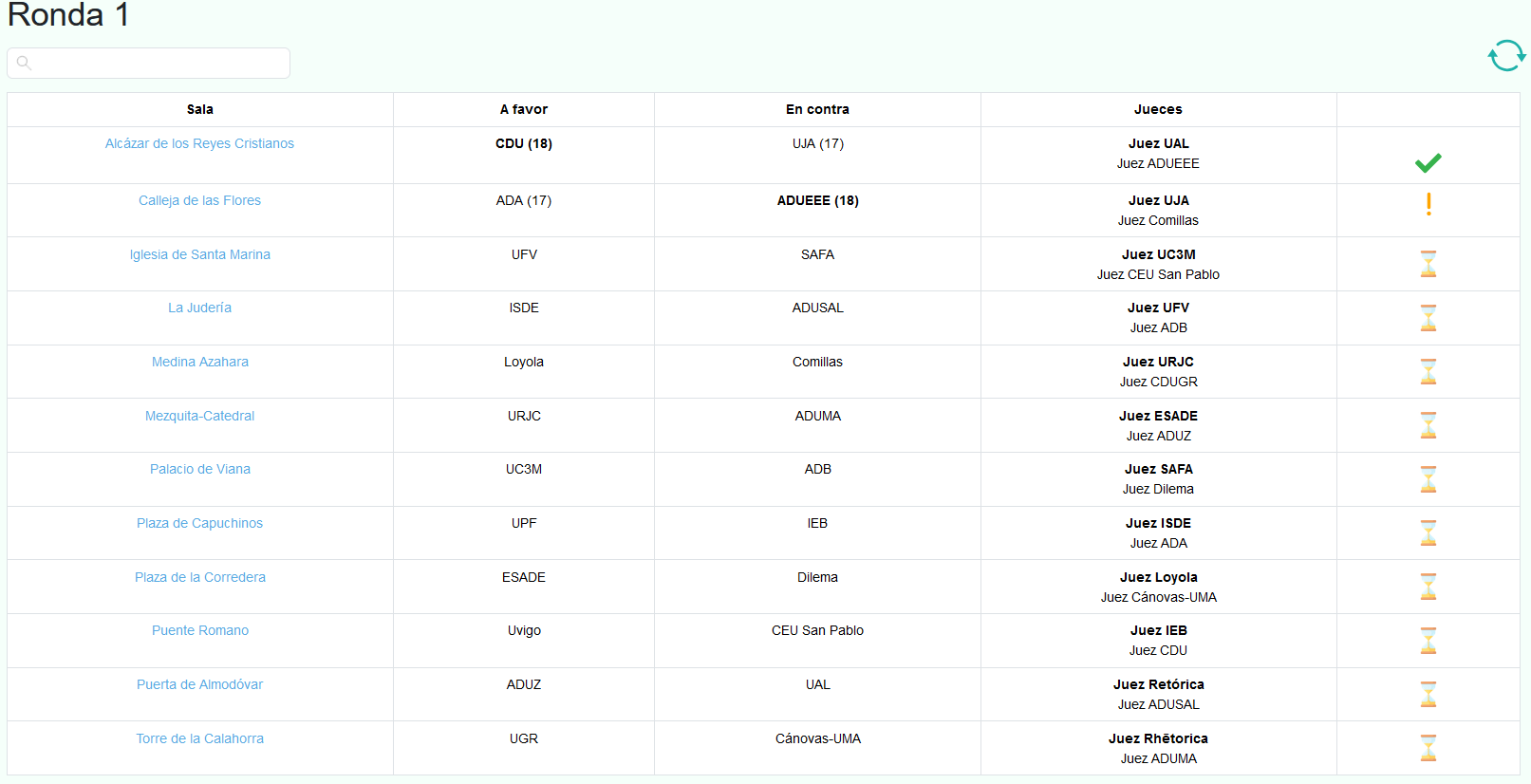Click the magnifier icon in search box
This screenshot has width=1531, height=784.
click(25, 63)
